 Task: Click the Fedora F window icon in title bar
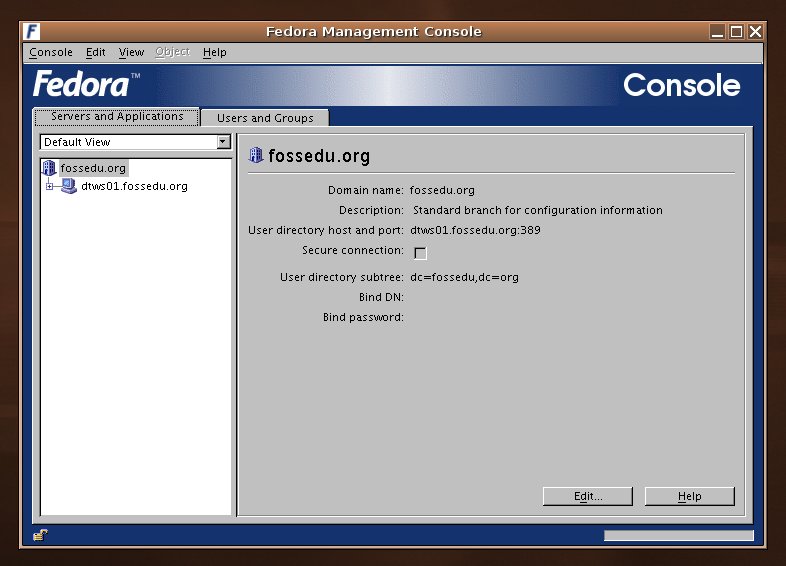pos(32,32)
